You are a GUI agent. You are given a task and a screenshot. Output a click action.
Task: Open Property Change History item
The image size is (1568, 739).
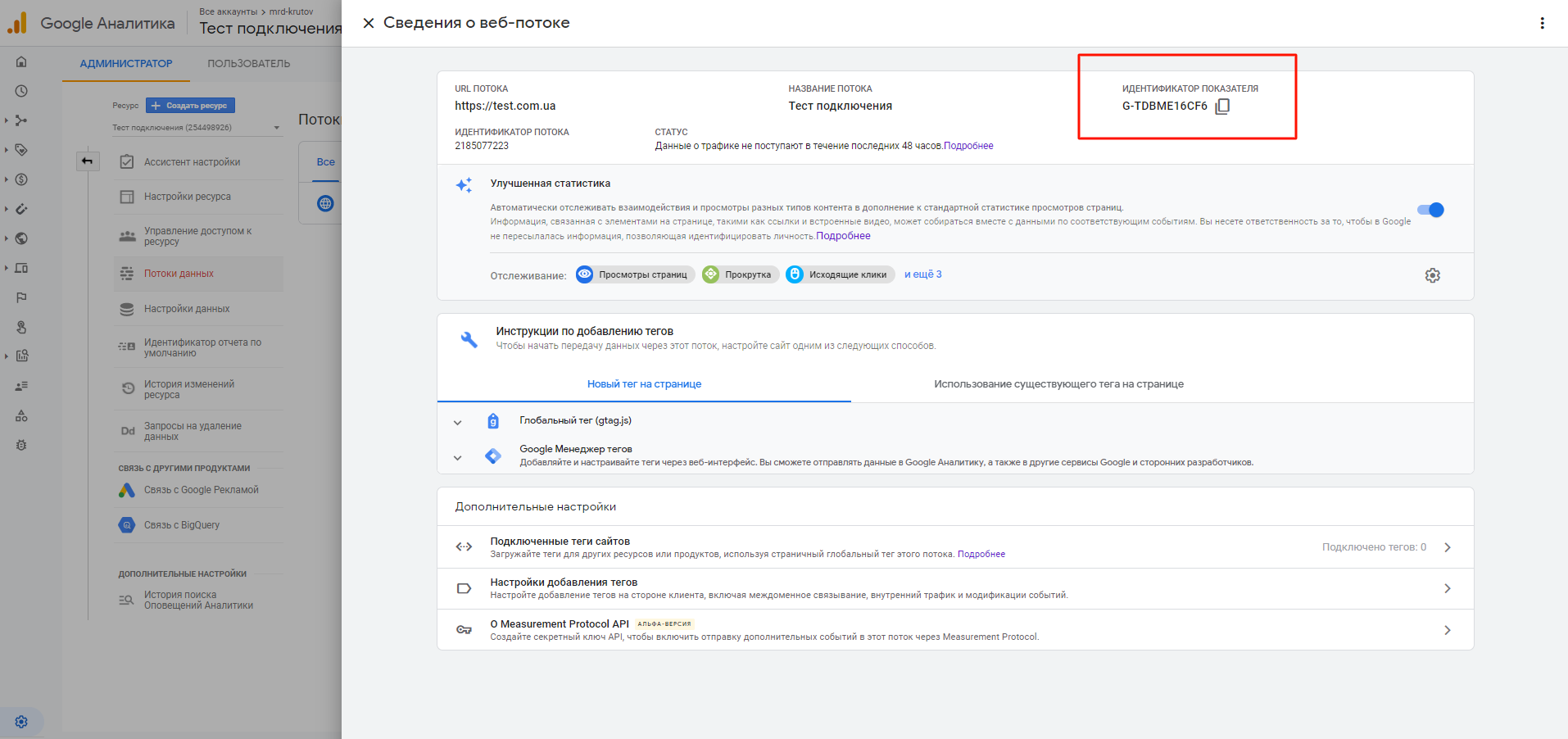(198, 389)
